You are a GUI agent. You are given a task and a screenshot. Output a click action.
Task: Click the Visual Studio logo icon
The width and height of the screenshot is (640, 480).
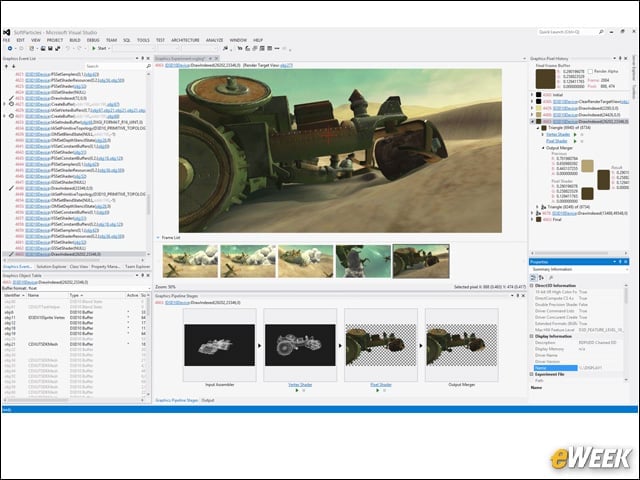pyautogui.click(x=7, y=32)
